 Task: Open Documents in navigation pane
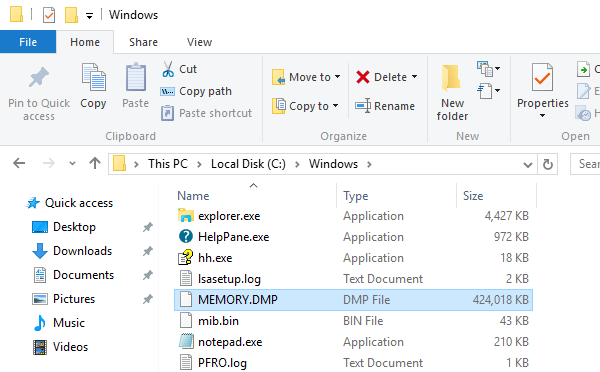[x=83, y=275]
